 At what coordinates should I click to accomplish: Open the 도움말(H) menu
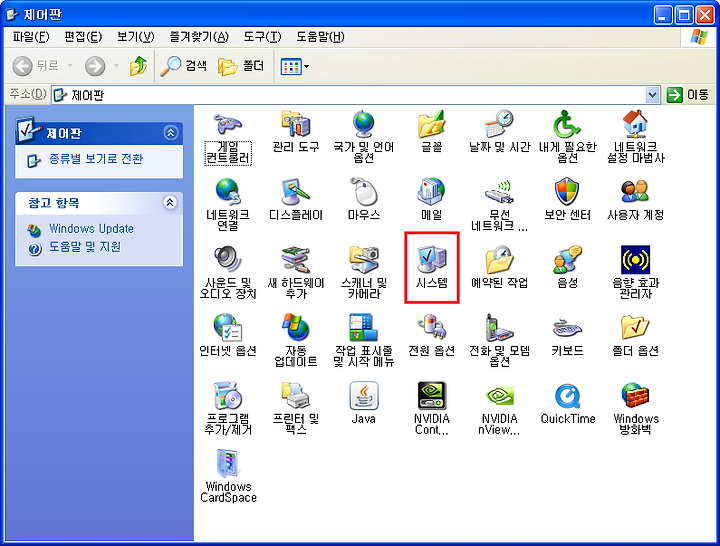coord(320,37)
